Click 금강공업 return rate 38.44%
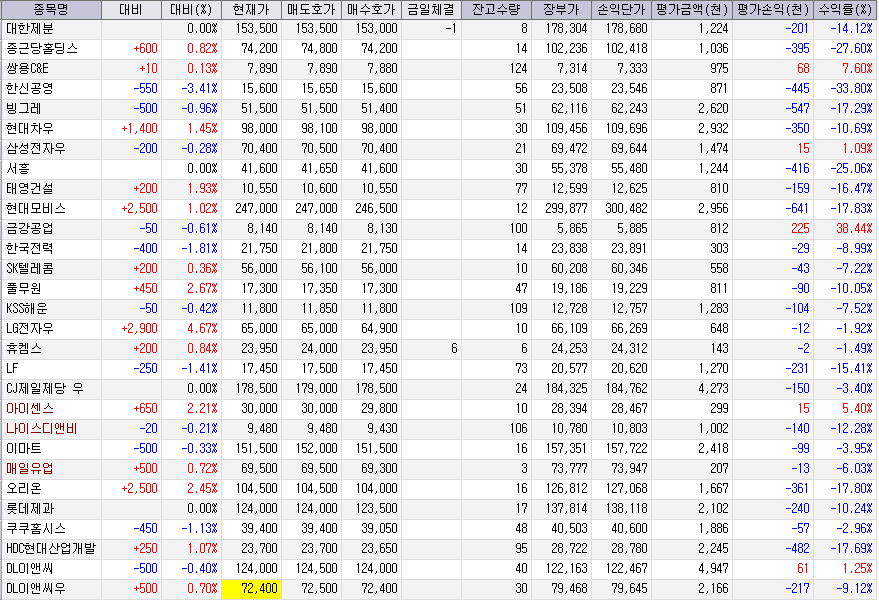Viewport: 879px width, 601px height. coord(854,229)
